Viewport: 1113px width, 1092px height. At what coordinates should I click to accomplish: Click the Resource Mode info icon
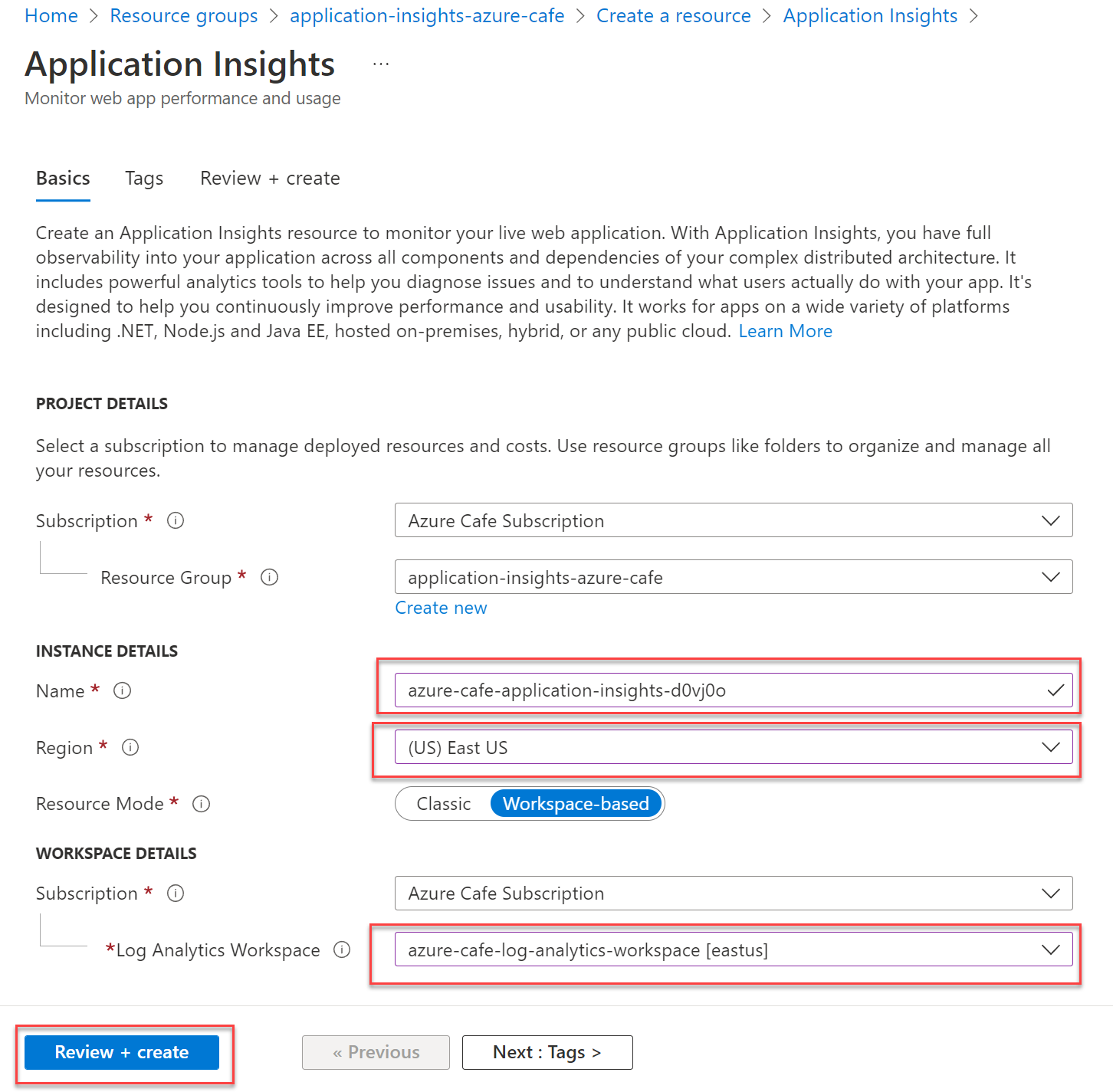(x=201, y=804)
